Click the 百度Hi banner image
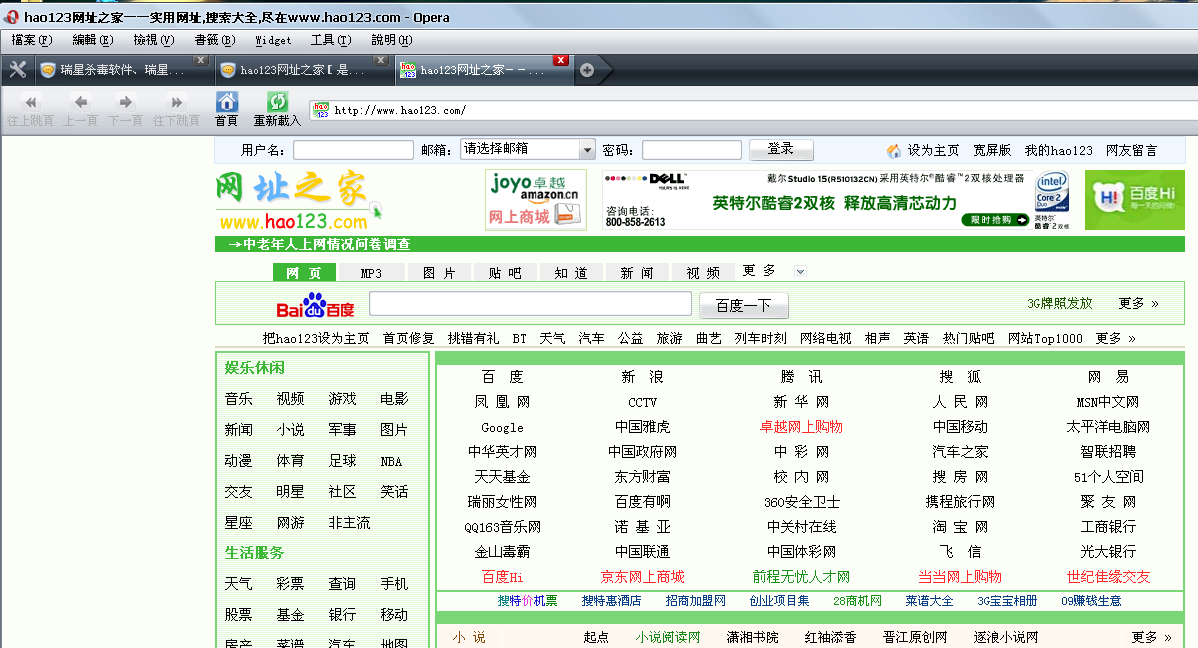Image resolution: width=1198 pixels, height=648 pixels. [1134, 200]
